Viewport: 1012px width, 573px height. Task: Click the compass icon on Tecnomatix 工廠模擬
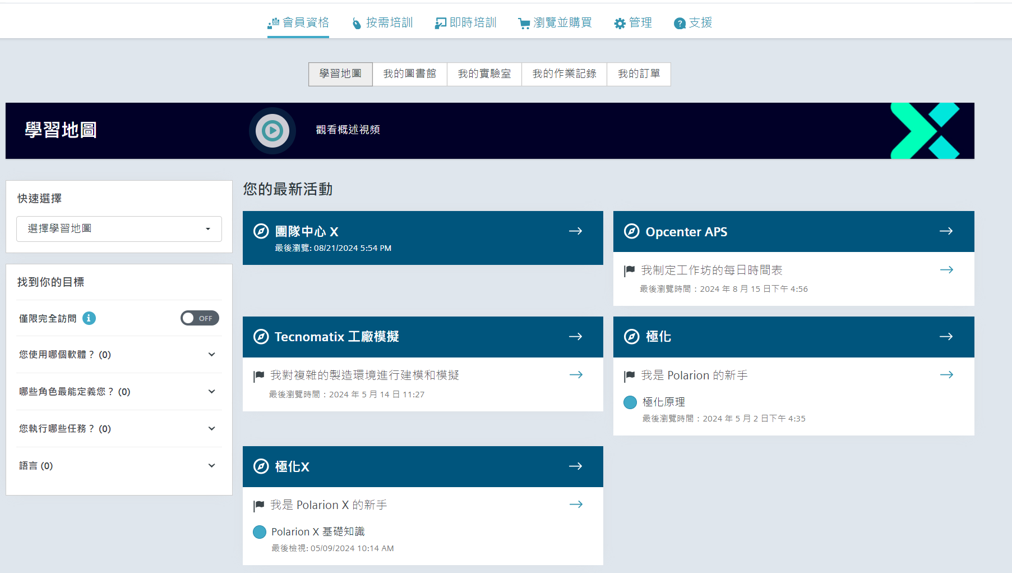(x=261, y=336)
